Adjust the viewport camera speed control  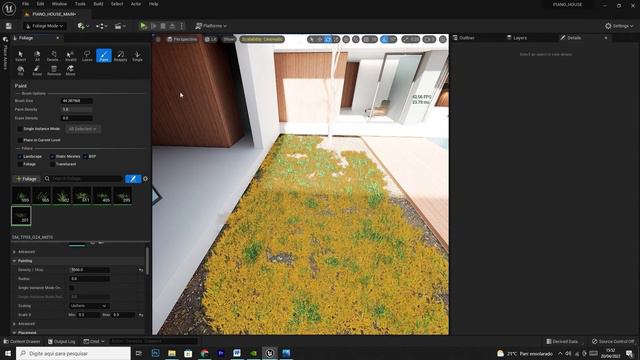click(429, 39)
